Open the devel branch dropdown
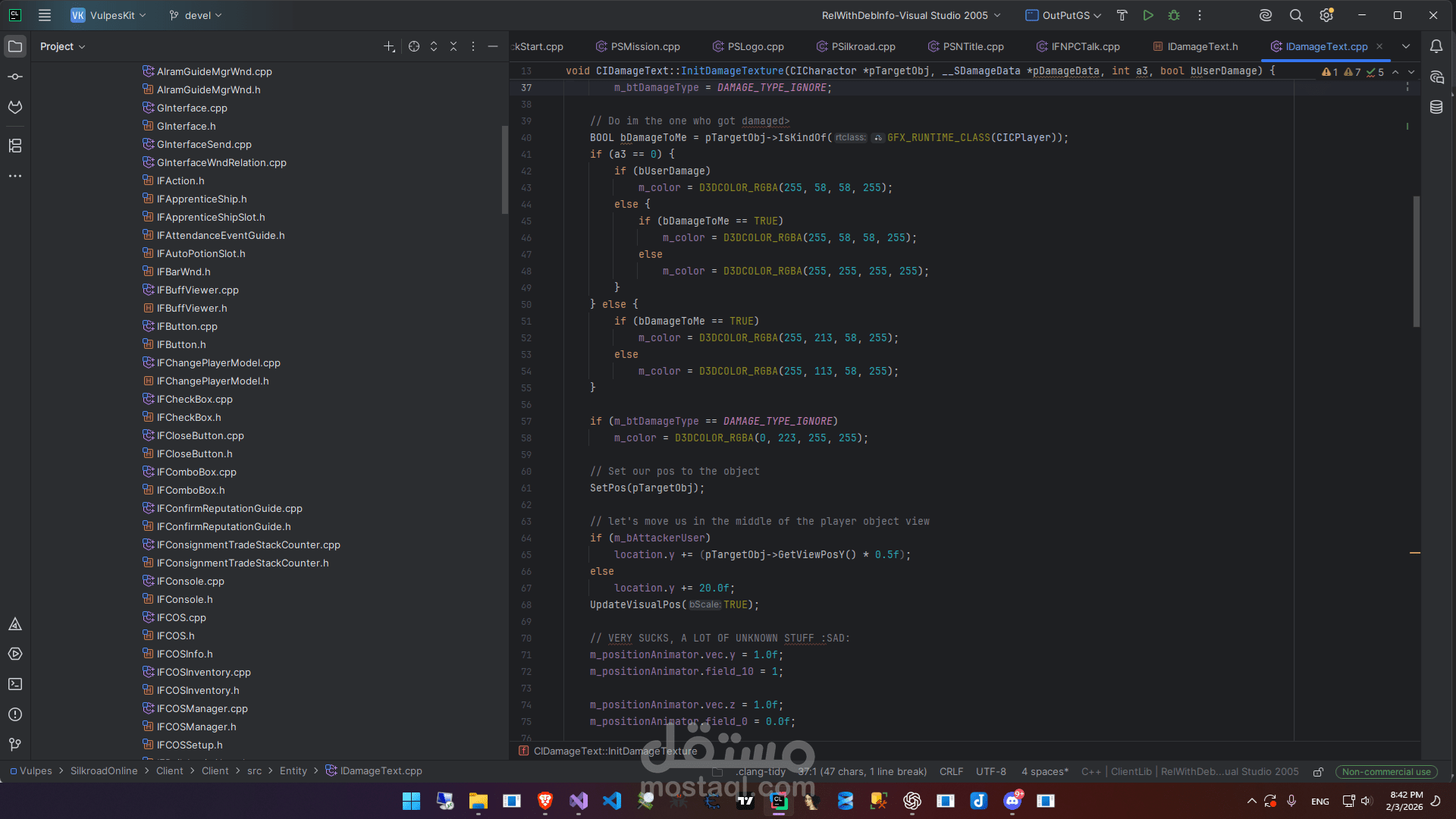 pos(194,15)
